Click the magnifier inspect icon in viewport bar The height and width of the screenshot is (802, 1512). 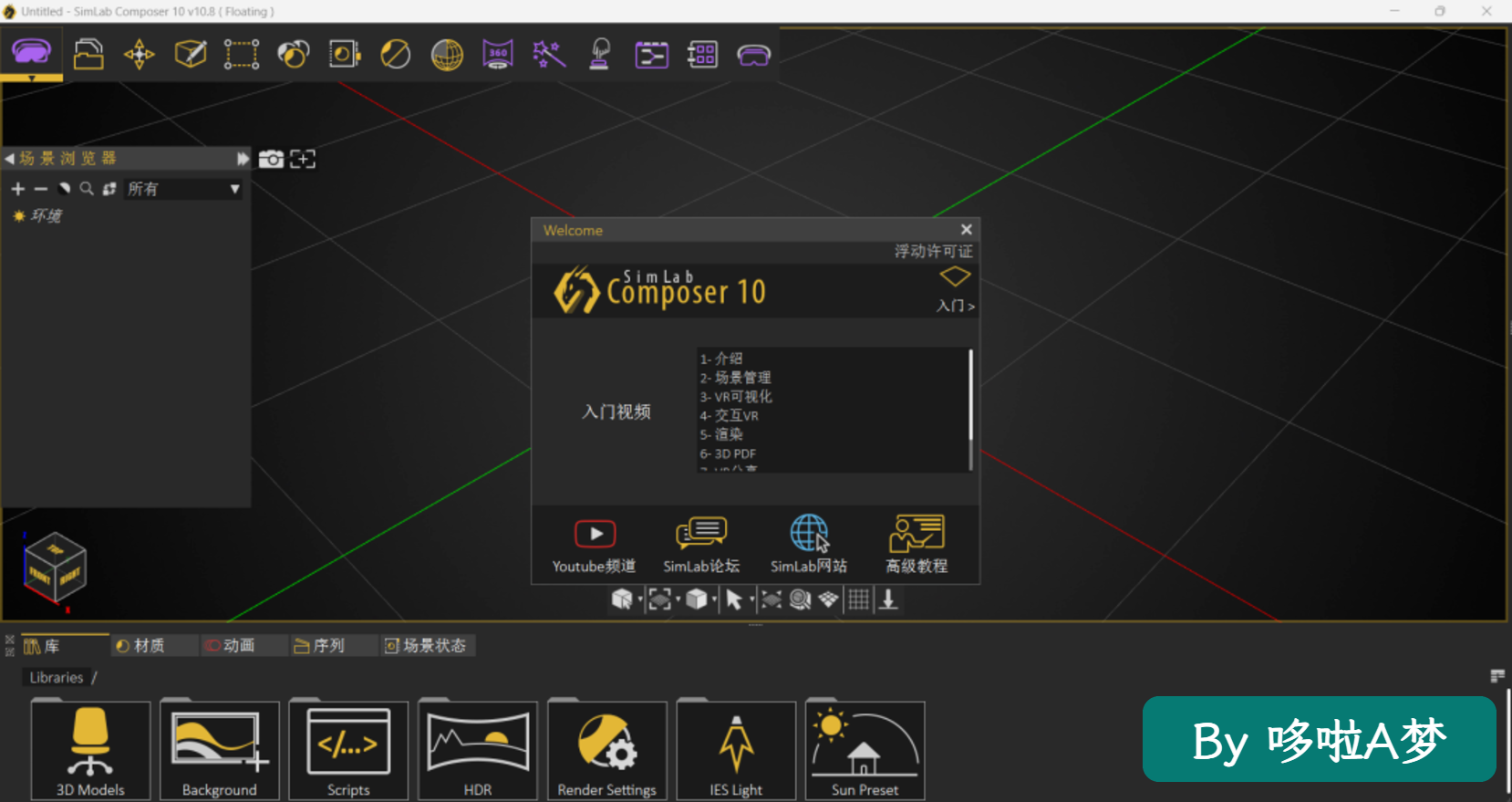click(800, 599)
